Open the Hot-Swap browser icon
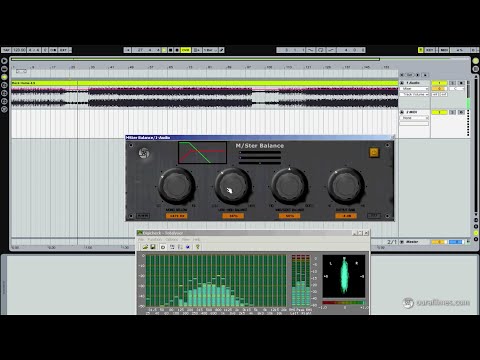The width and height of the screenshot is (480, 360). (4, 109)
